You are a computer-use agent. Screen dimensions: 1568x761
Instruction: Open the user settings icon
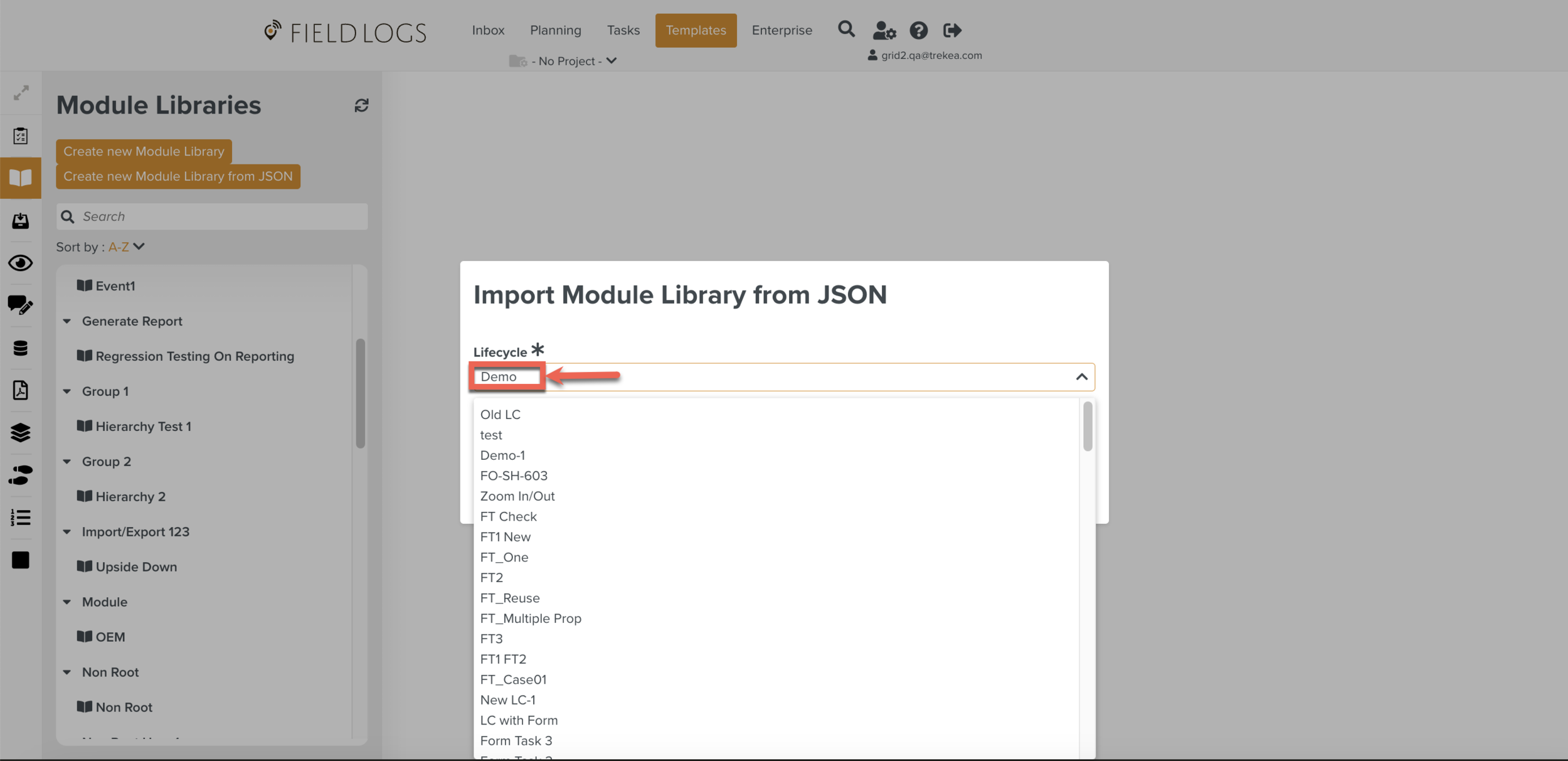[x=884, y=30]
